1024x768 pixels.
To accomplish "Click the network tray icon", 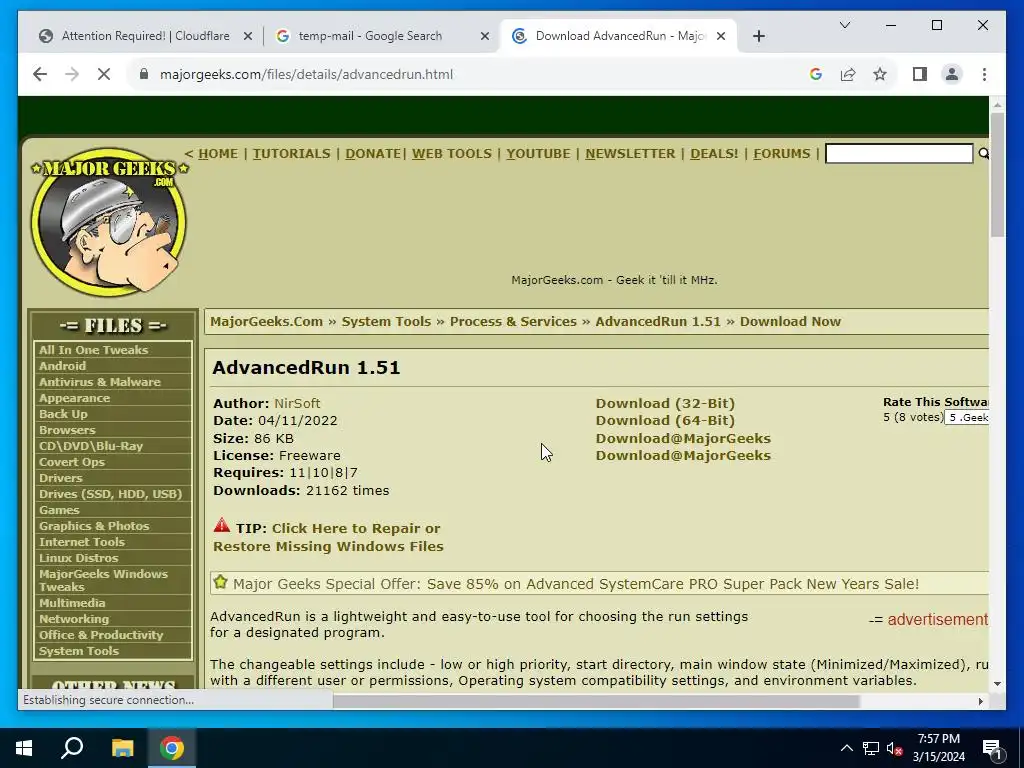I will [870, 748].
